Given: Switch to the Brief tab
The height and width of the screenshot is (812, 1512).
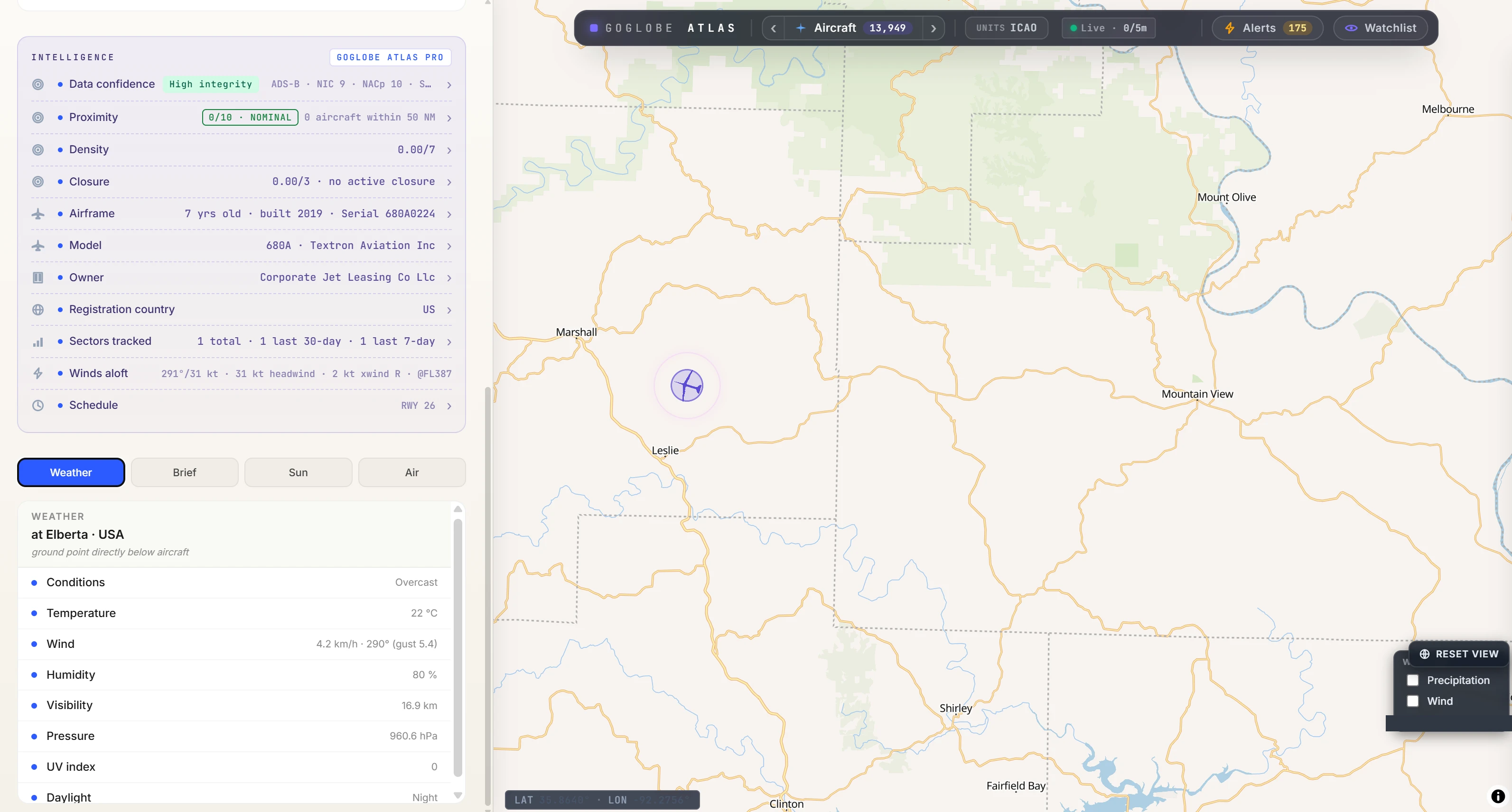Looking at the screenshot, I should (x=184, y=472).
